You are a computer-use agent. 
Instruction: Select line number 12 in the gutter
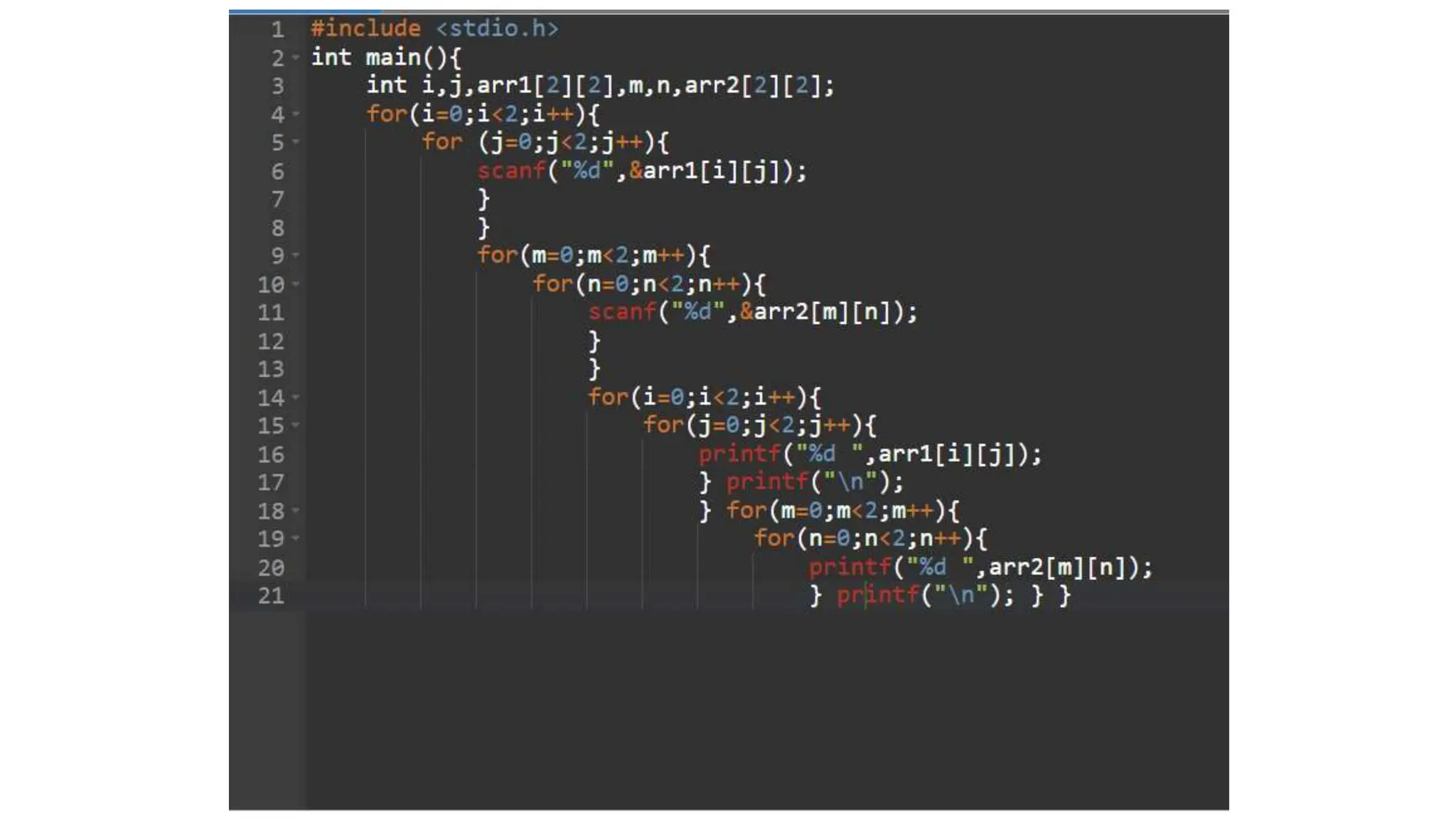tap(271, 341)
